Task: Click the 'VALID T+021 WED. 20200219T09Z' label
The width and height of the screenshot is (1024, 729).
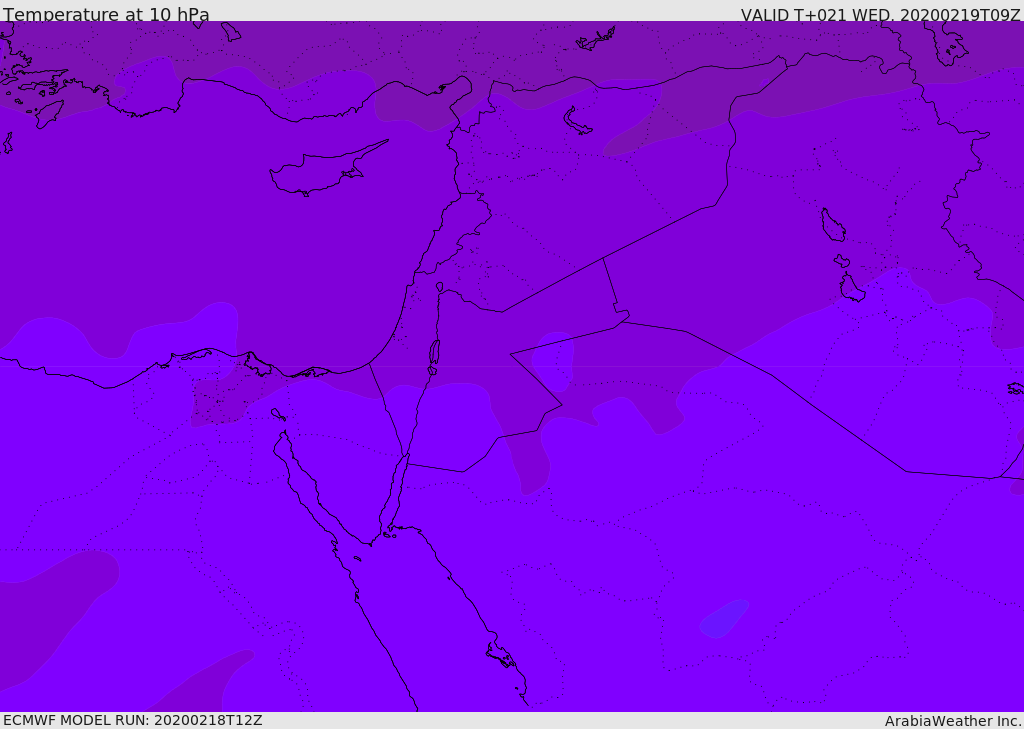Action: coord(880,14)
